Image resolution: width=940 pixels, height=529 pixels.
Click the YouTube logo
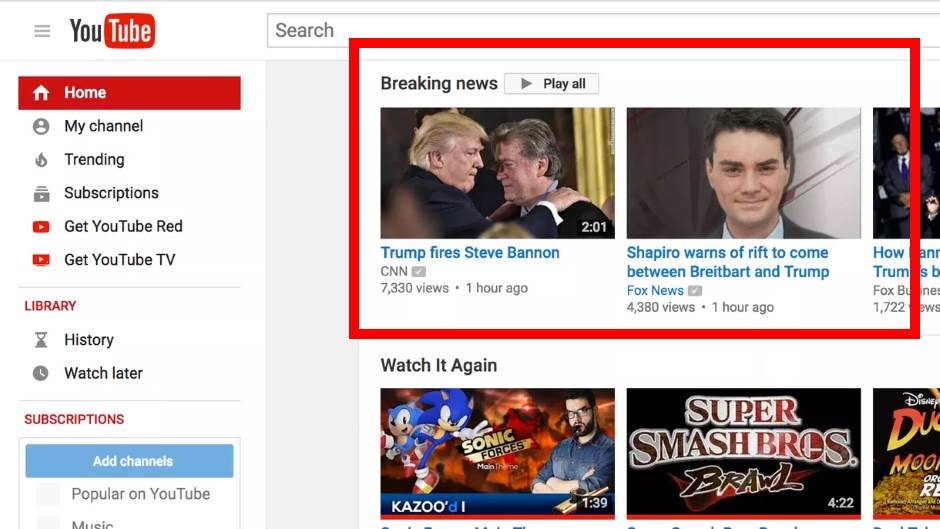[111, 31]
